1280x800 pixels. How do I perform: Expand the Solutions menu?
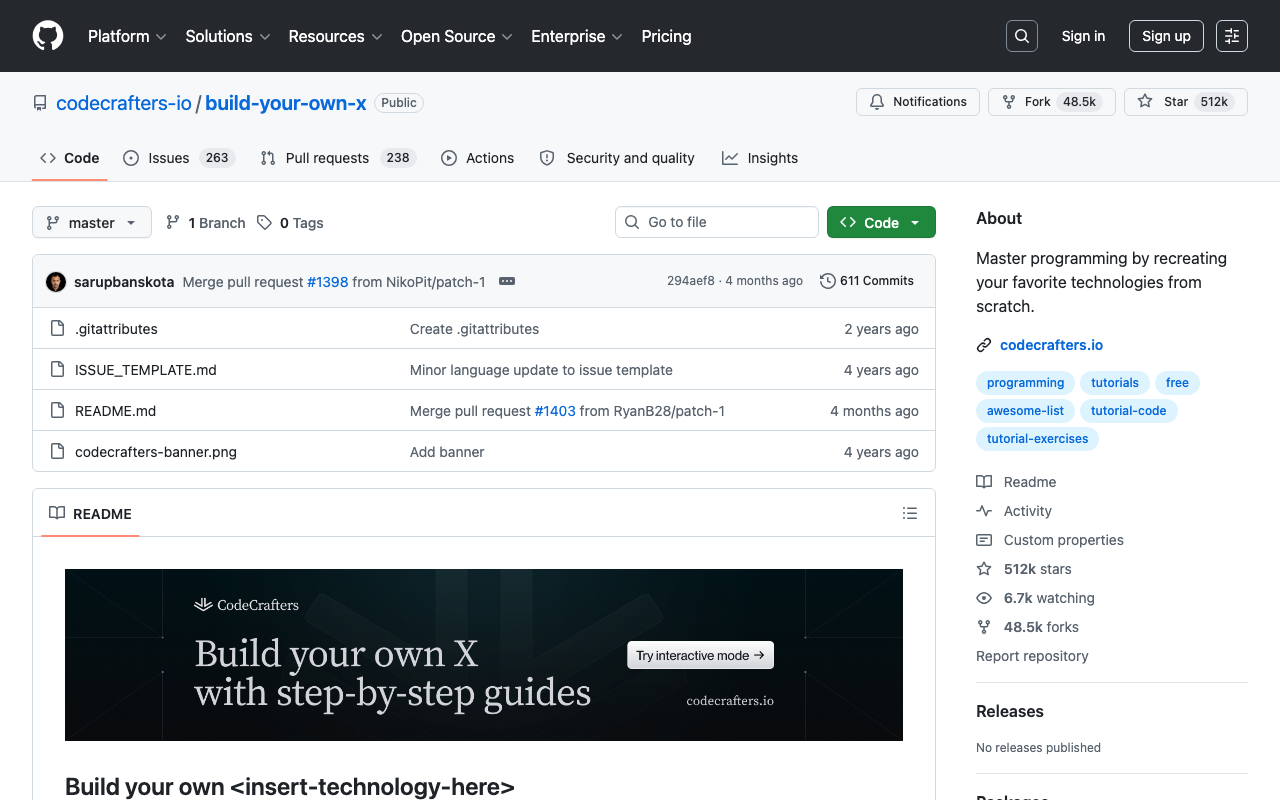[228, 36]
